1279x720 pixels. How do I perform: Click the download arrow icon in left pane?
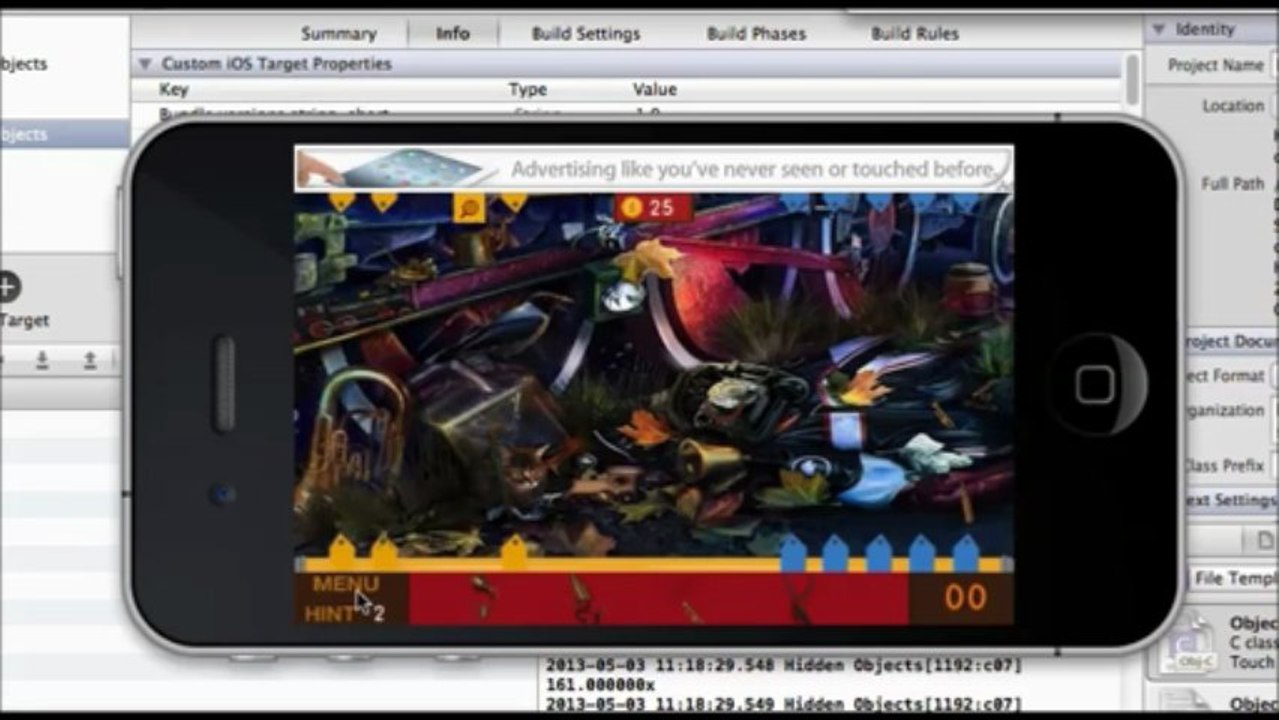42,360
